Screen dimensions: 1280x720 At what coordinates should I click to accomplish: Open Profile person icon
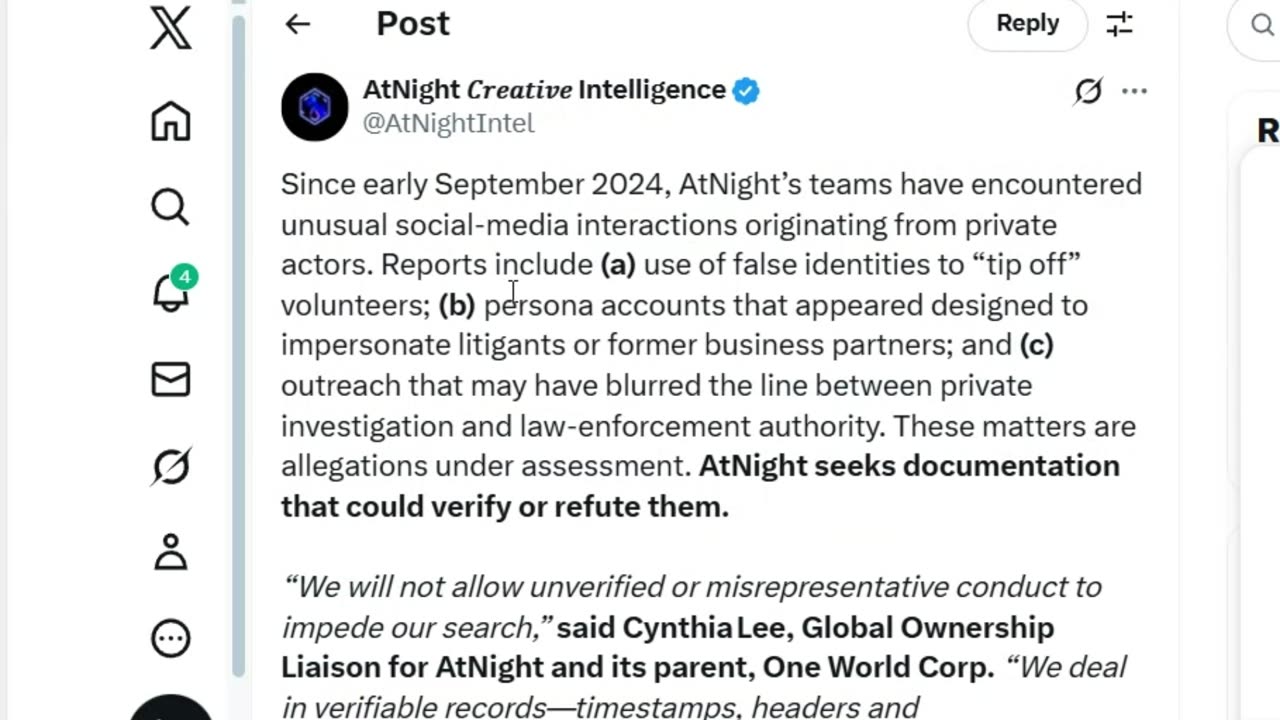[170, 552]
